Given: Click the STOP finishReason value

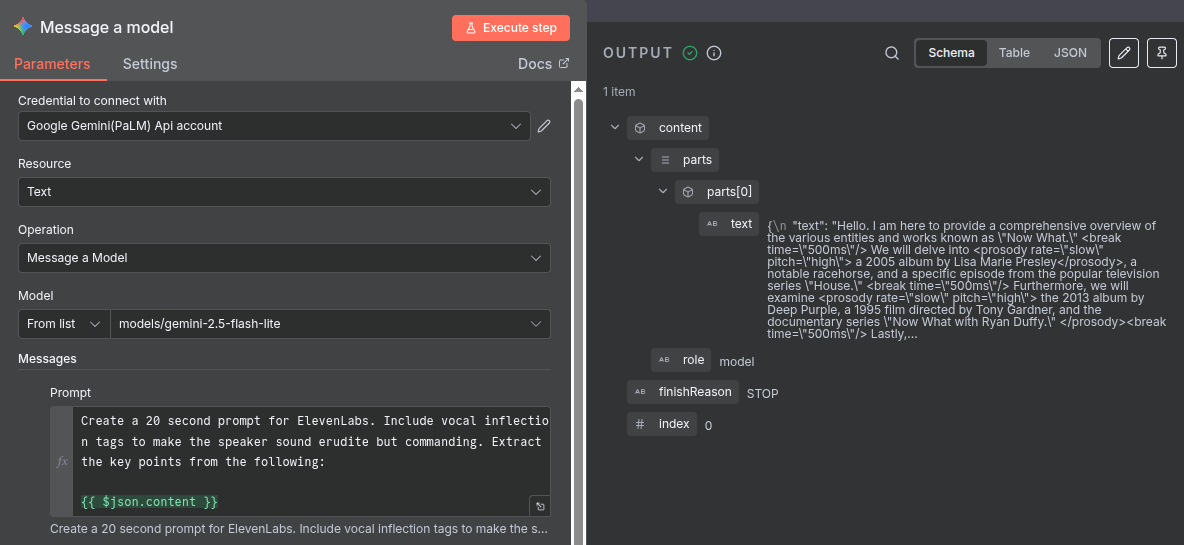Looking at the screenshot, I should [x=763, y=393].
